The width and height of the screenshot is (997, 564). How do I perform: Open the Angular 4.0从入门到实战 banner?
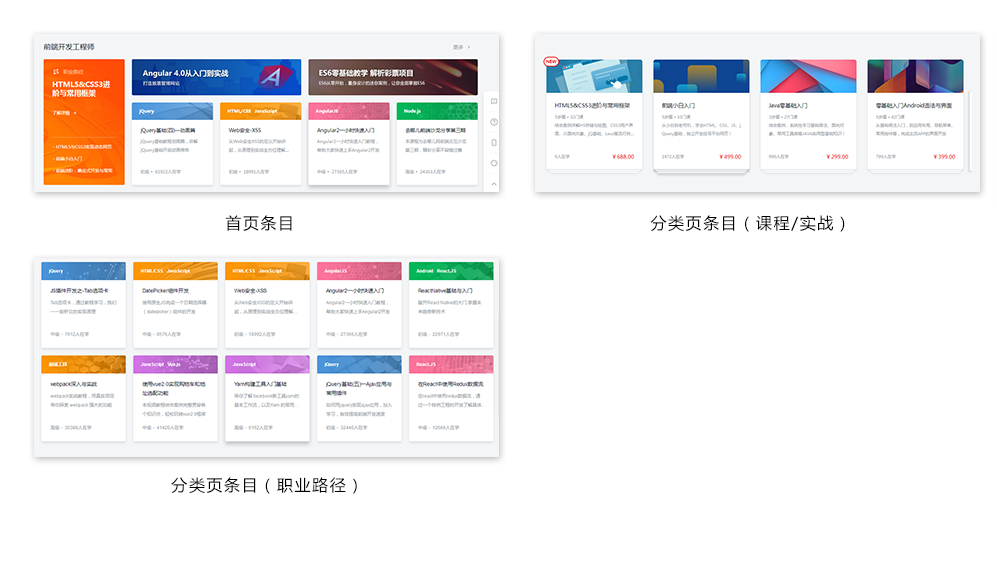pos(216,78)
